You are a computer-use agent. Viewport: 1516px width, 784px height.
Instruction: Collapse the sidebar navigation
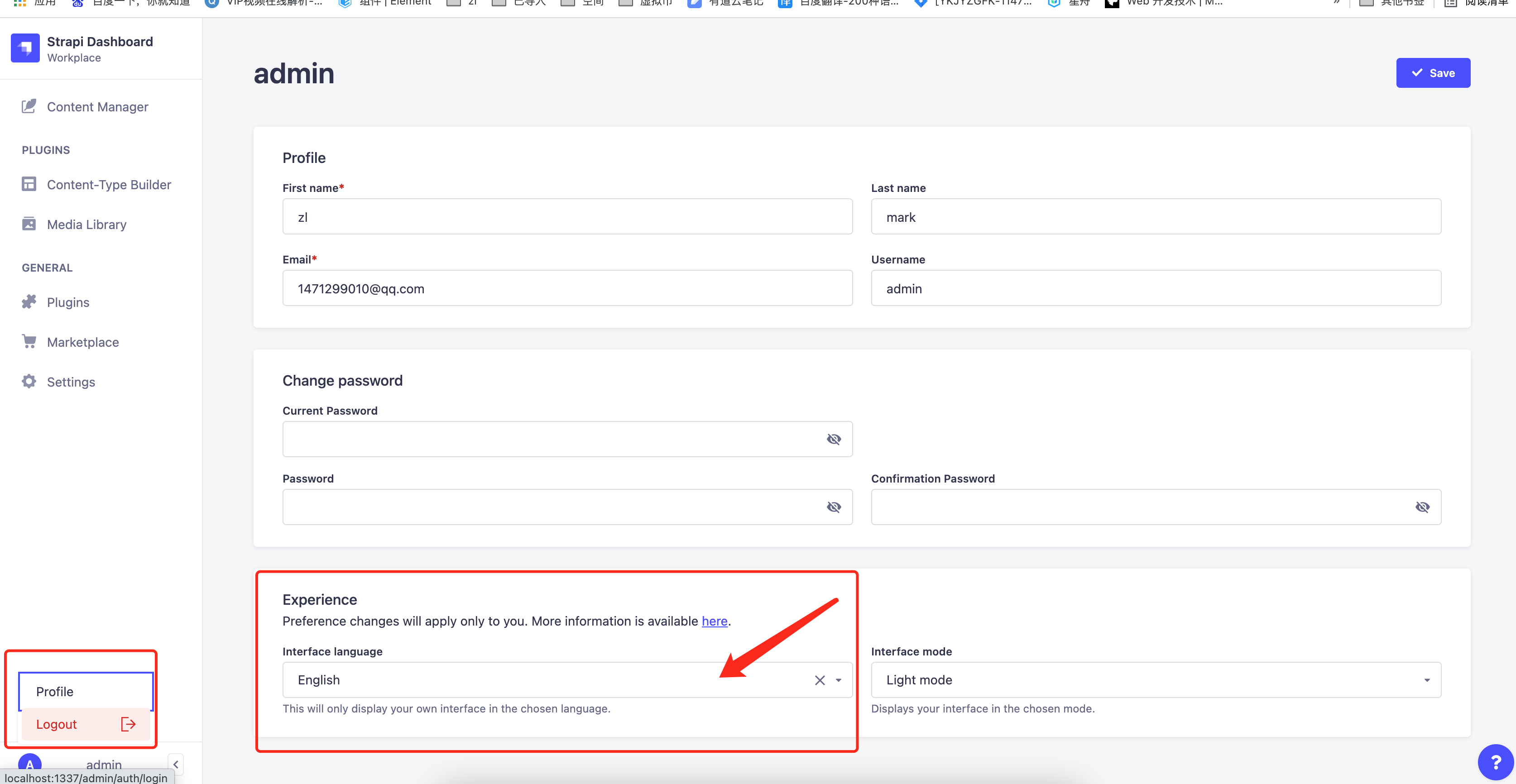click(175, 764)
